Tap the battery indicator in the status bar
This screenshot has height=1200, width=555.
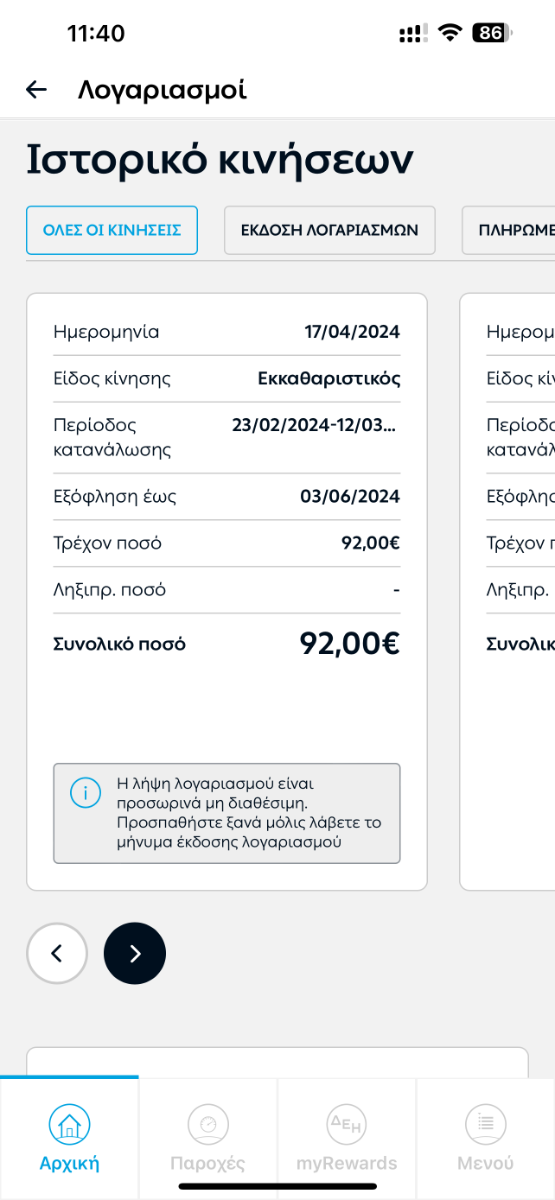[492, 33]
